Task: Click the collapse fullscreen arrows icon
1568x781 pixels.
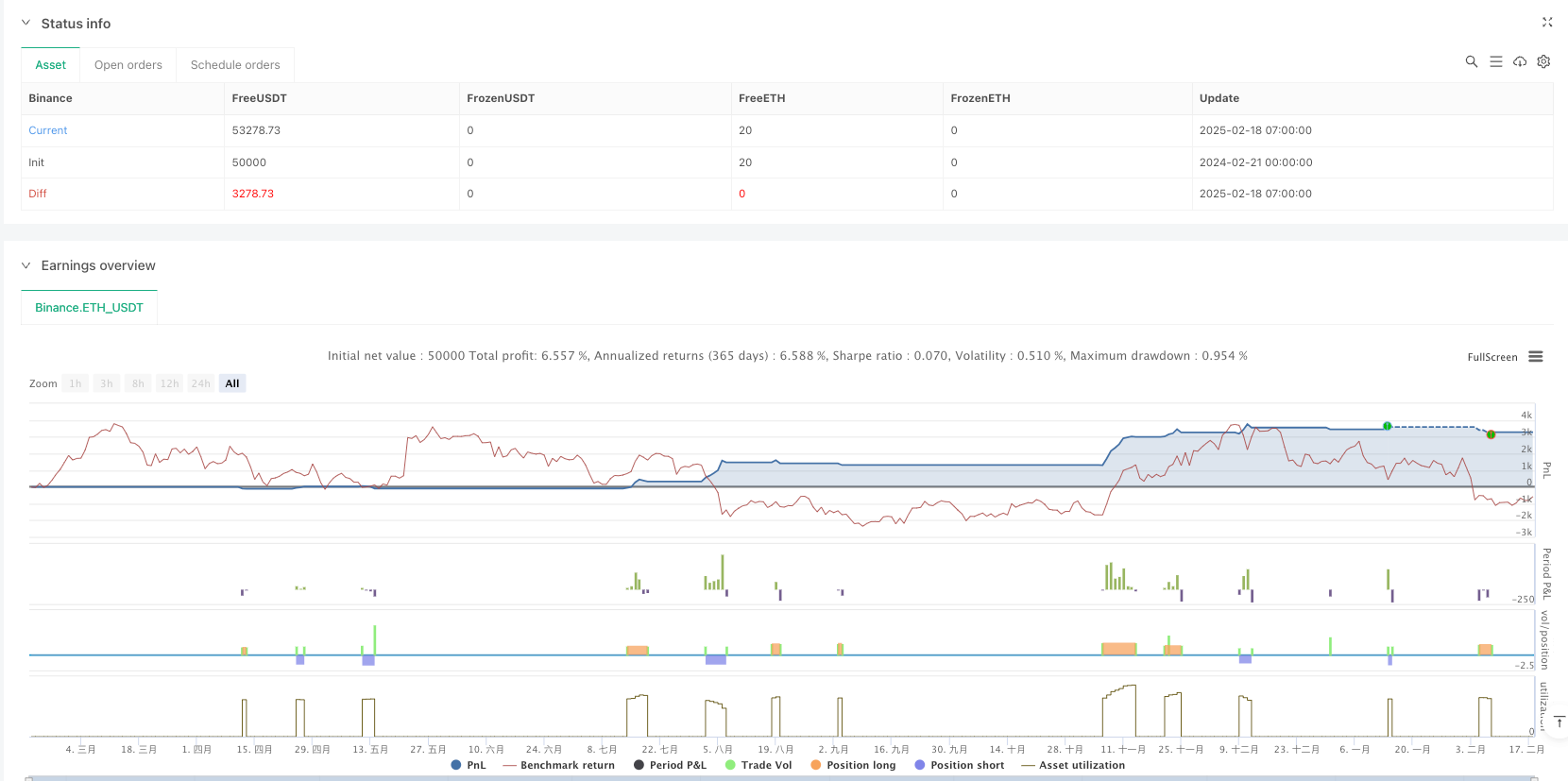Action: pos(1547,22)
